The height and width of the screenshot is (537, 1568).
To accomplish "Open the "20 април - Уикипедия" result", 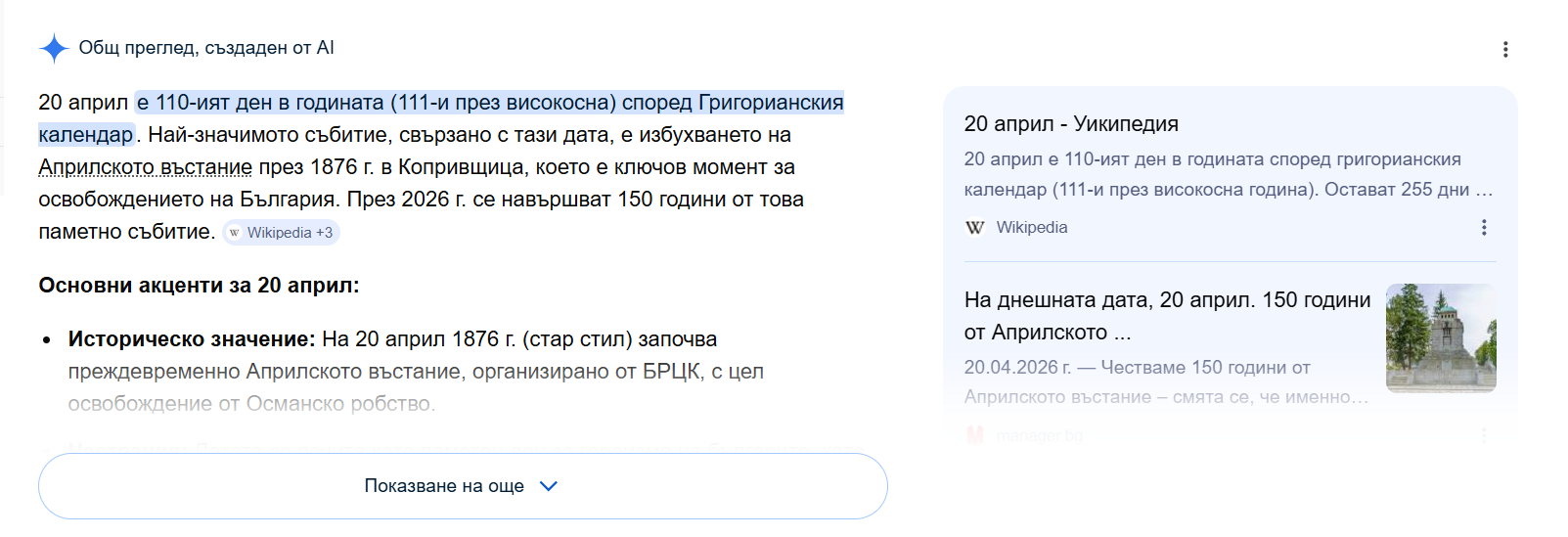I will (1071, 124).
